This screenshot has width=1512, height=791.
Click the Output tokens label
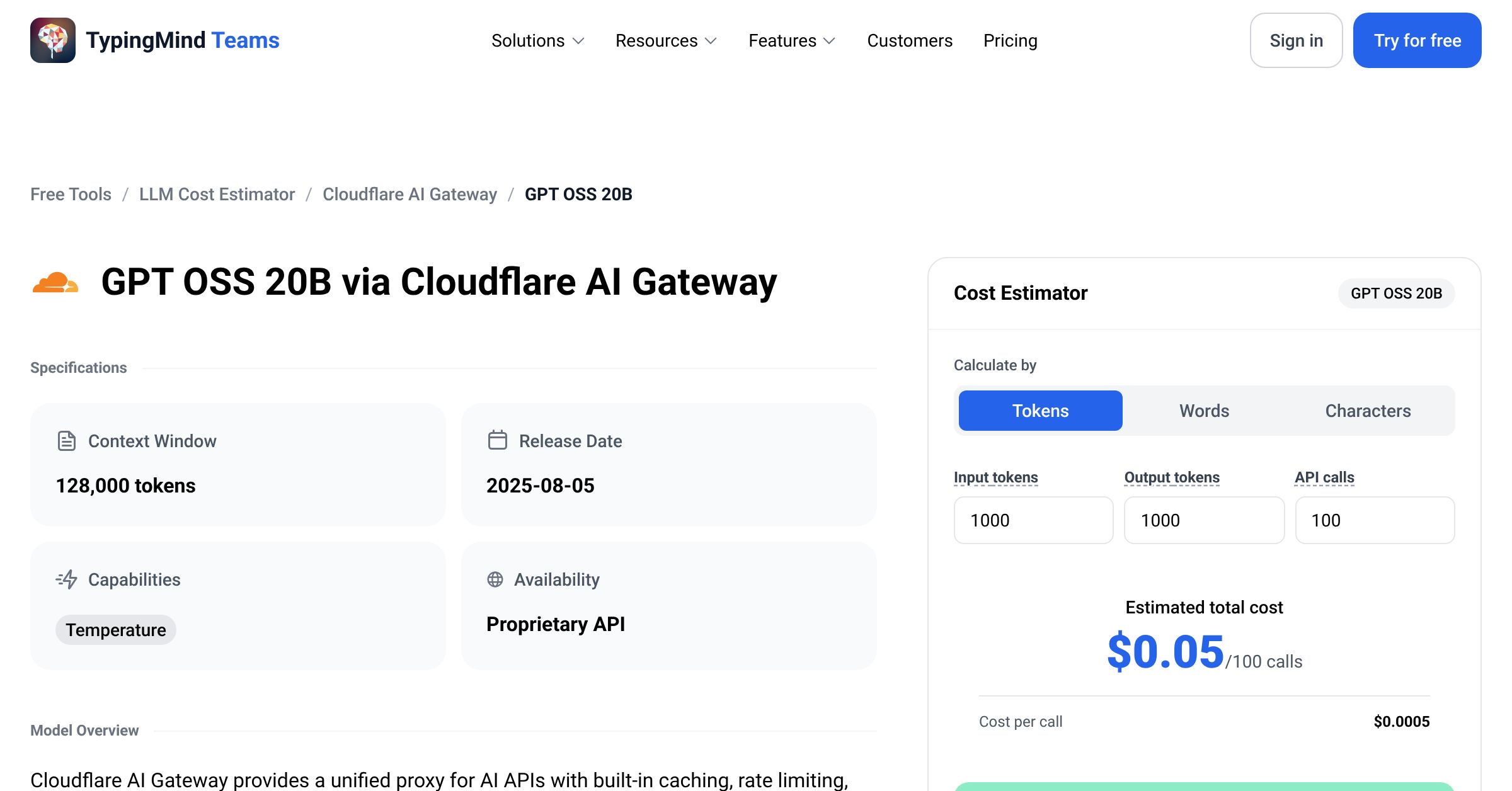click(x=1172, y=477)
